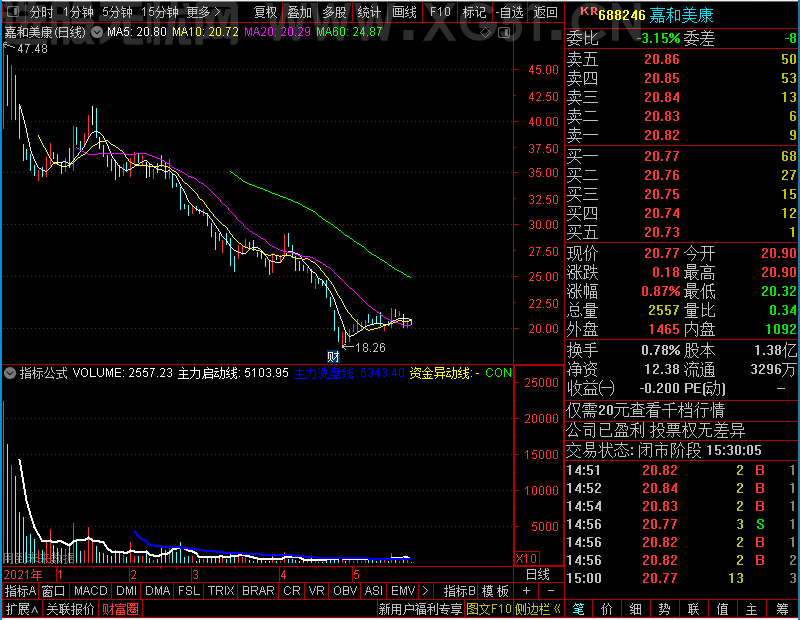Click the 返回 back button
The image size is (800, 620).
(545, 12)
